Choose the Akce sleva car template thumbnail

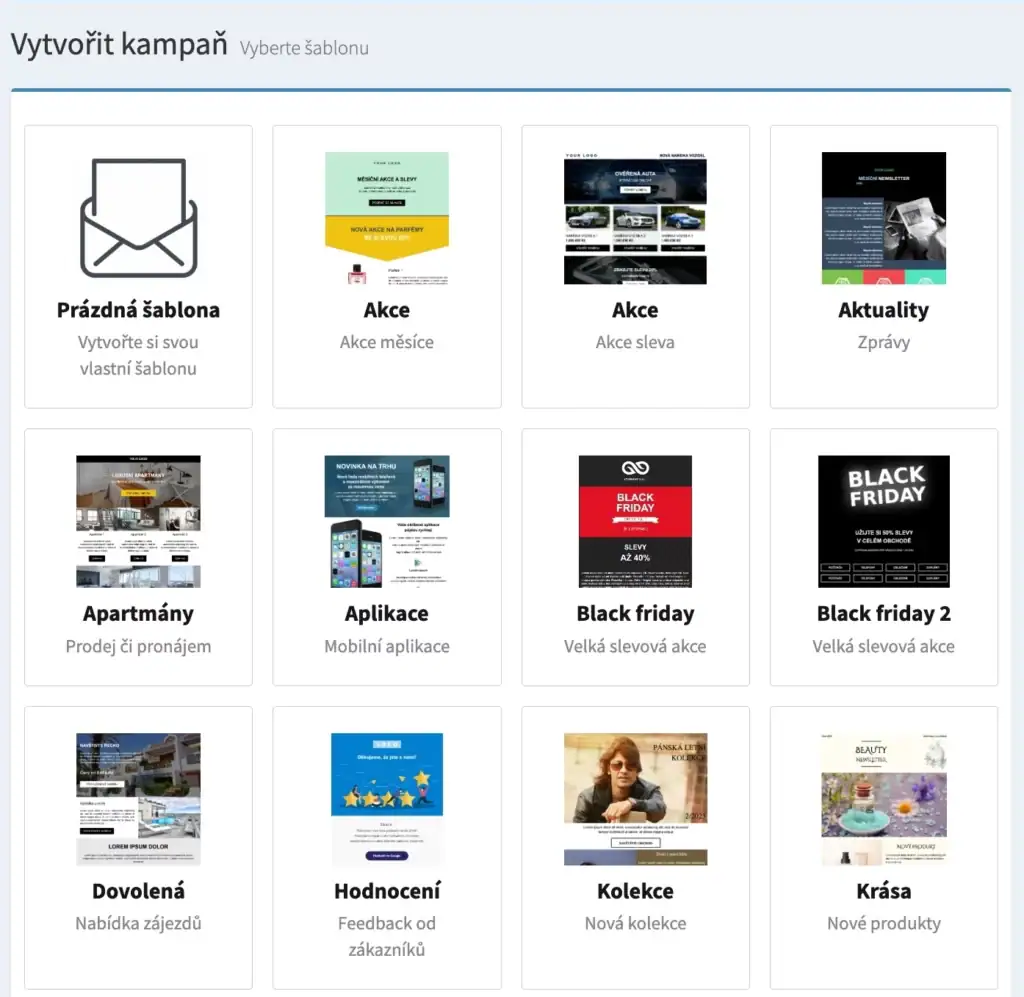(x=635, y=219)
